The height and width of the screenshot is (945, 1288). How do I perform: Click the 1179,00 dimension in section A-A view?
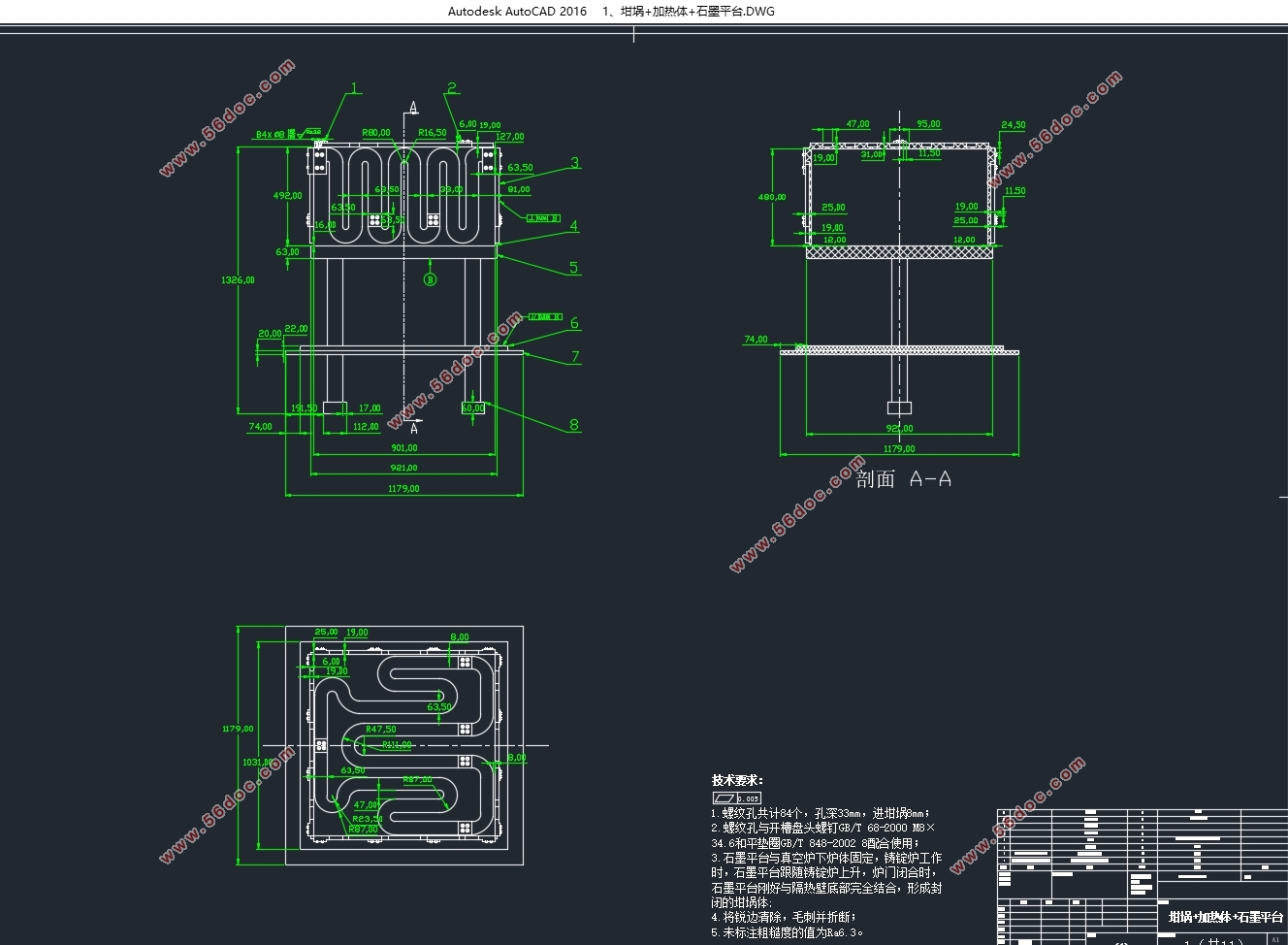click(899, 449)
